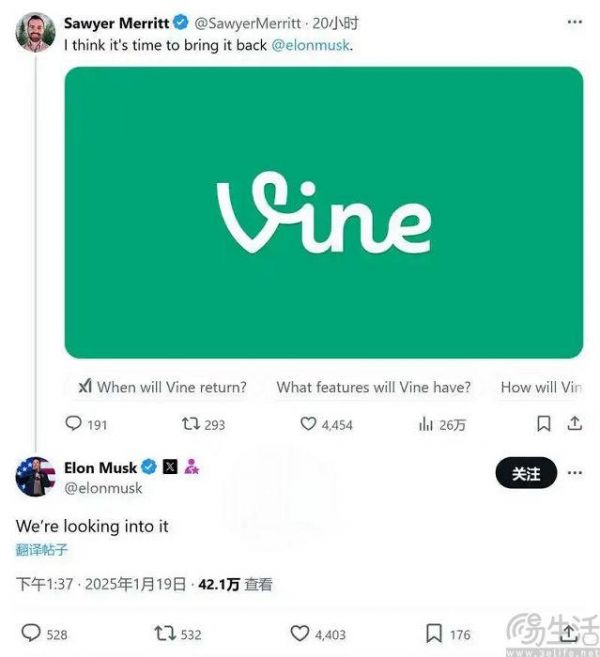Ask Grok "When will Vine return?"

click(161, 387)
